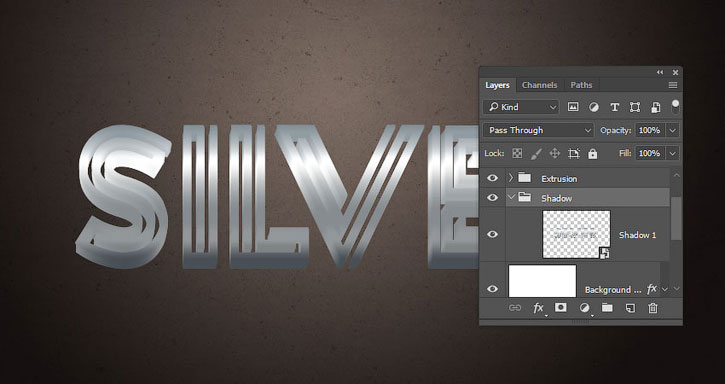Open Fill slider dropdown arrow

[x=673, y=154]
